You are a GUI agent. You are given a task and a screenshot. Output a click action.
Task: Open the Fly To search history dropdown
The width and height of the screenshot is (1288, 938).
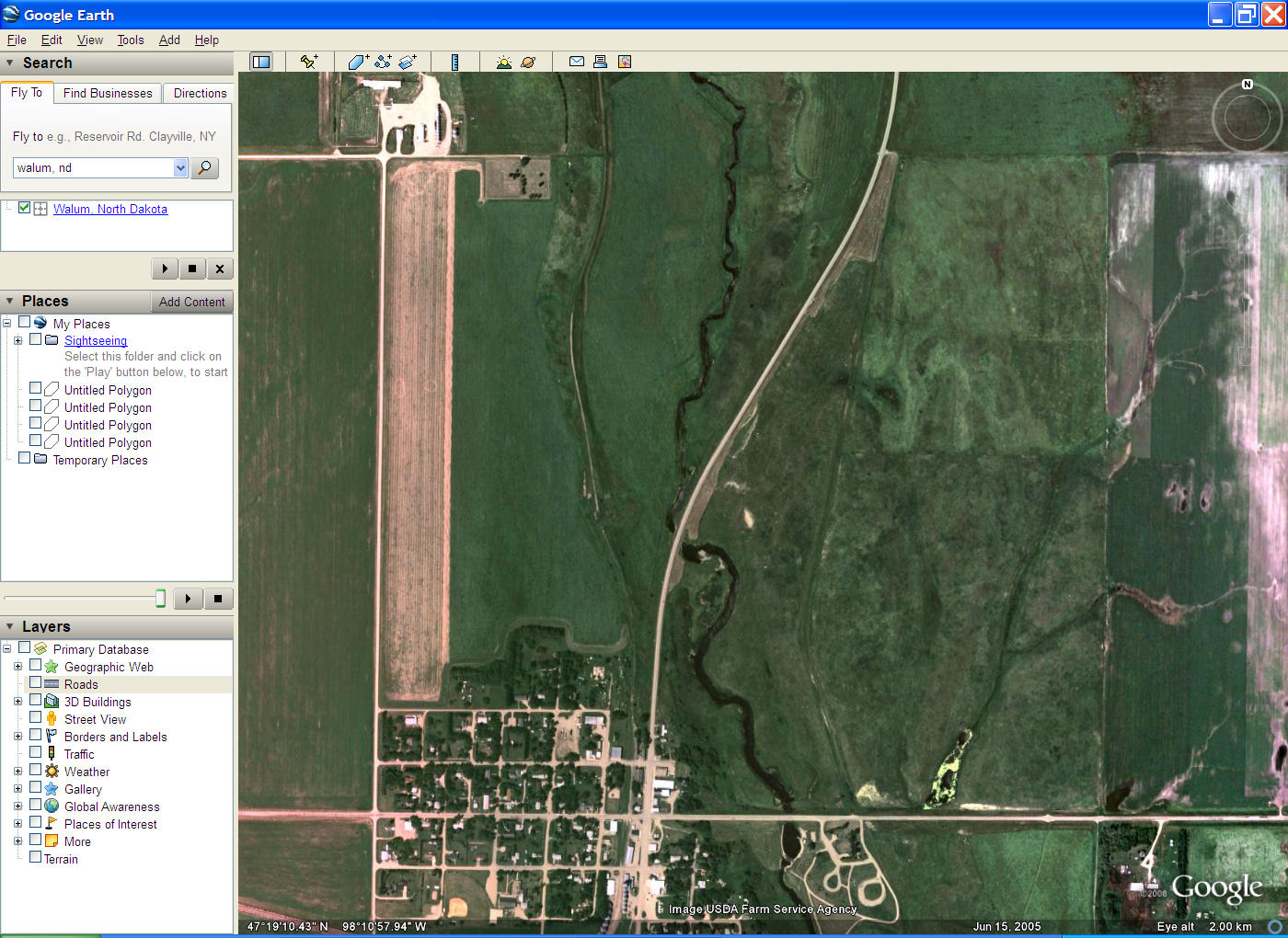tap(180, 168)
